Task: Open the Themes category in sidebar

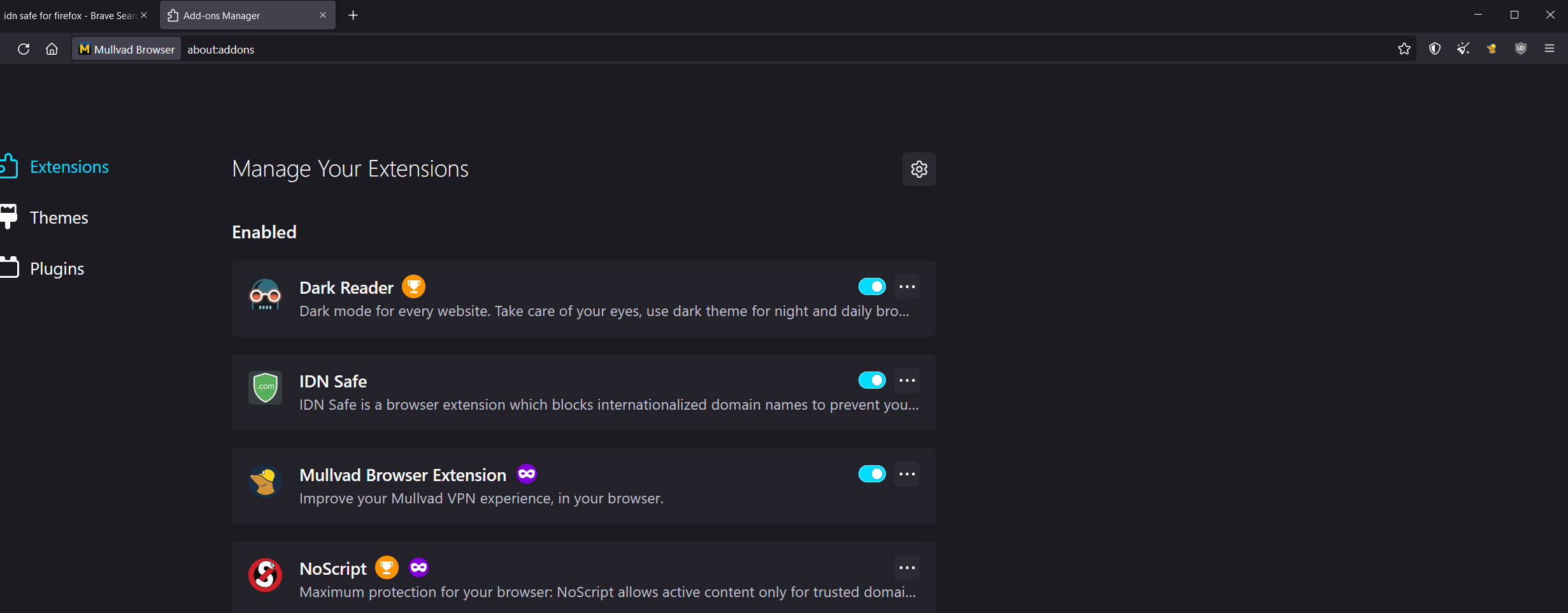Action: click(x=45, y=218)
